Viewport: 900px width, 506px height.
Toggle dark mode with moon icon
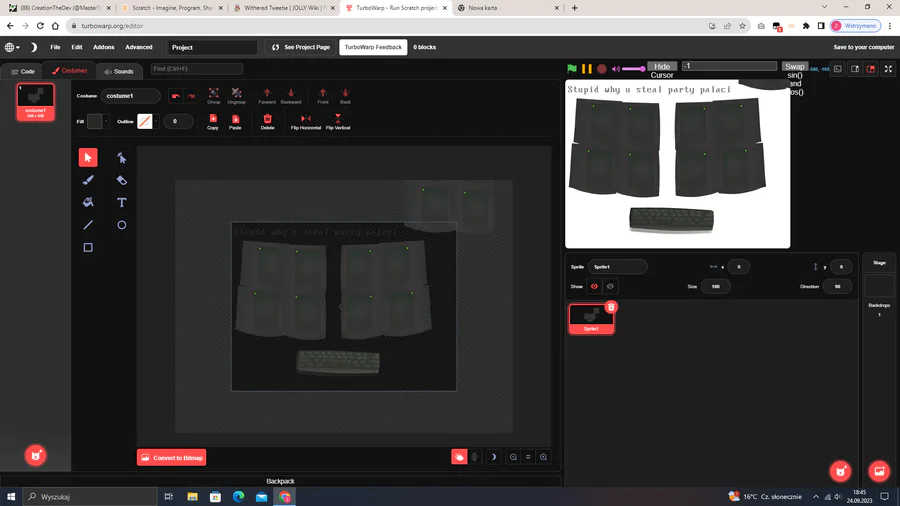[34, 47]
